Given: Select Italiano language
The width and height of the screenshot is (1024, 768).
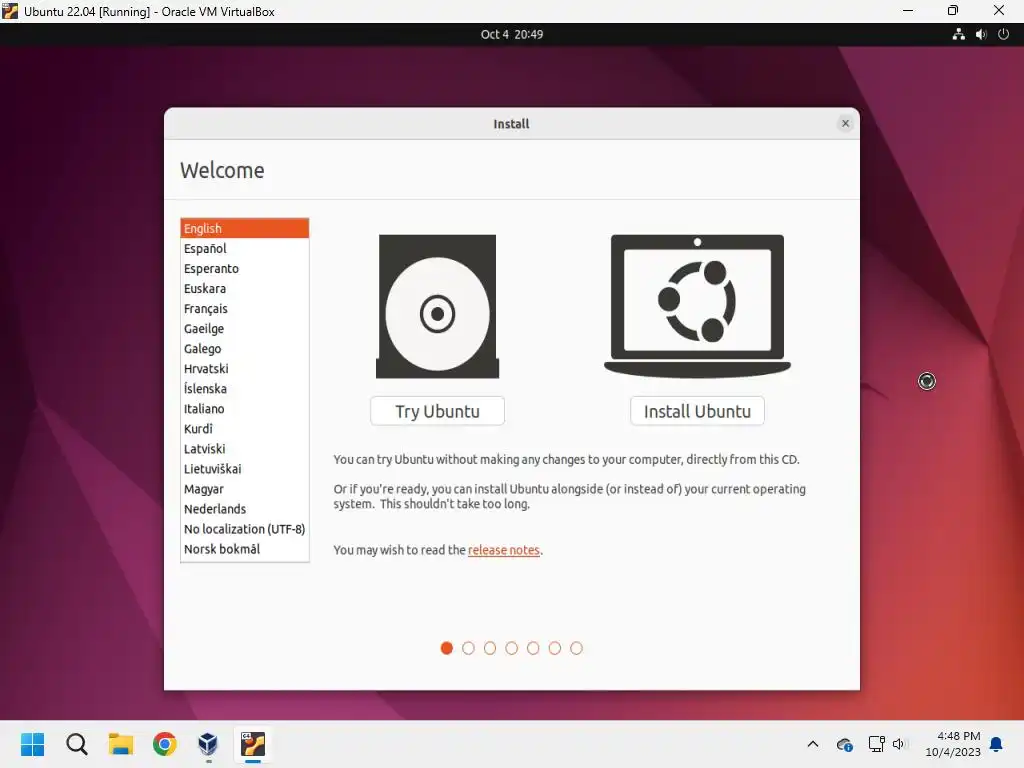Looking at the screenshot, I should click(x=244, y=409).
